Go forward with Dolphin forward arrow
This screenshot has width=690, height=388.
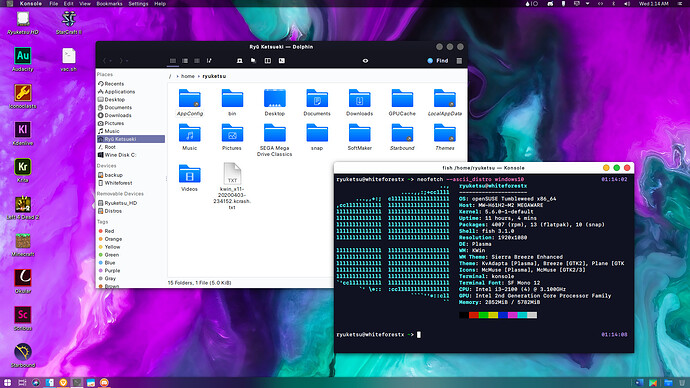point(121,61)
